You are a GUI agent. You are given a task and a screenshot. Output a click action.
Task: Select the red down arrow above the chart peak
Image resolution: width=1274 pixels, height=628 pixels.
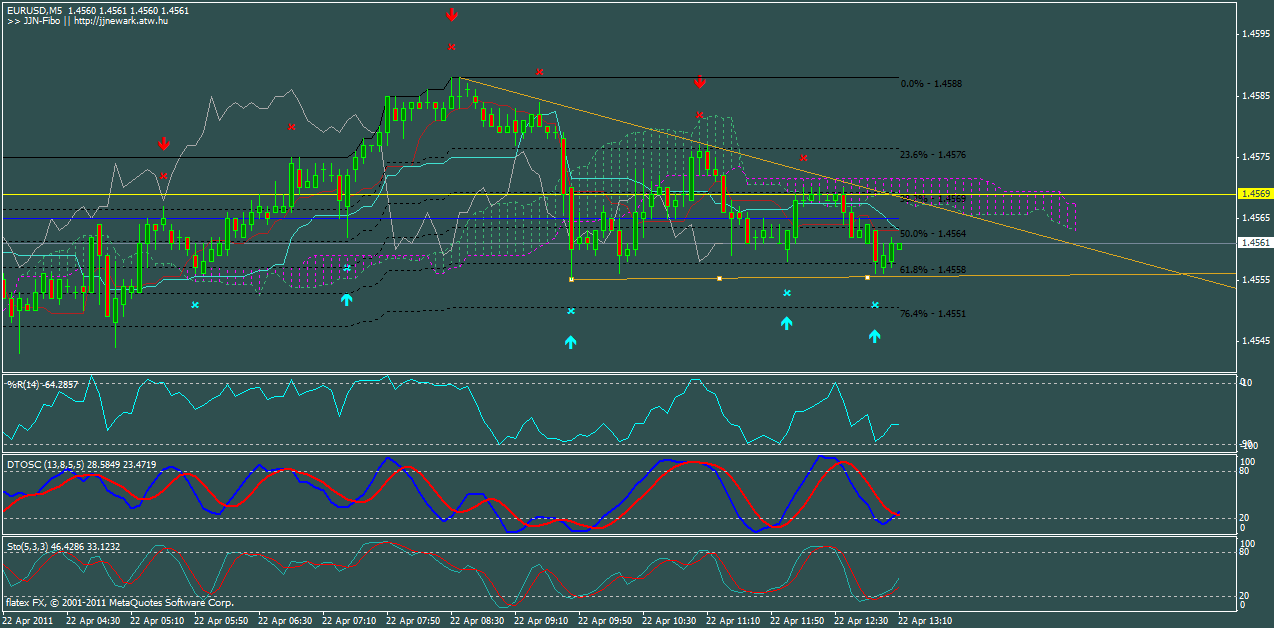pyautogui.click(x=452, y=14)
